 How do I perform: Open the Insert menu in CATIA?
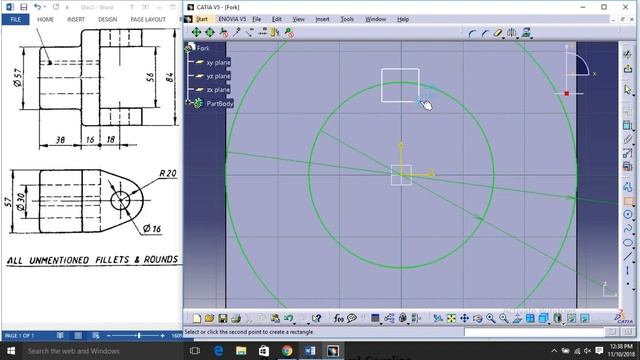(322, 19)
